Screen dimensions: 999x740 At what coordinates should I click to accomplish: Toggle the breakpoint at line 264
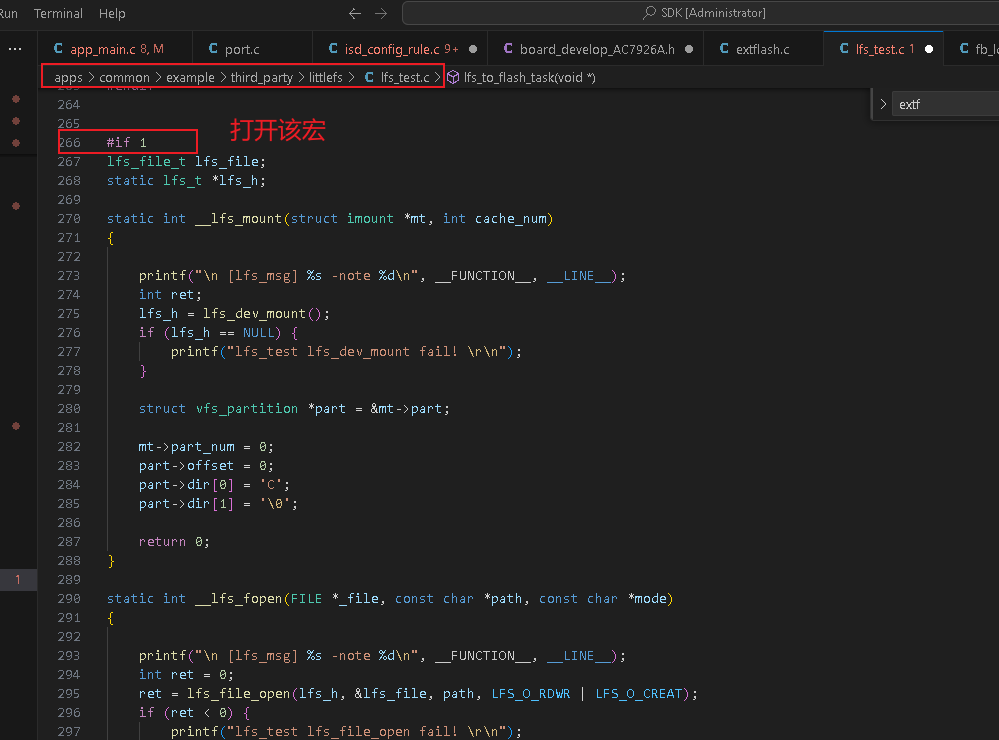click(x=16, y=99)
